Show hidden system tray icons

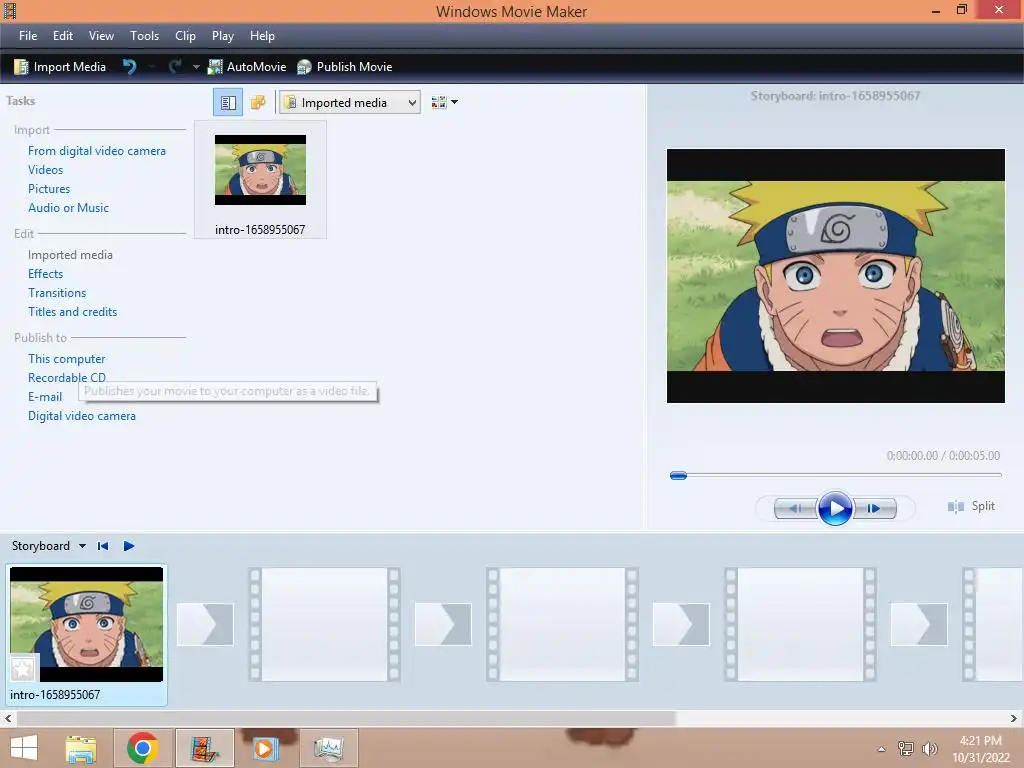[x=881, y=749]
